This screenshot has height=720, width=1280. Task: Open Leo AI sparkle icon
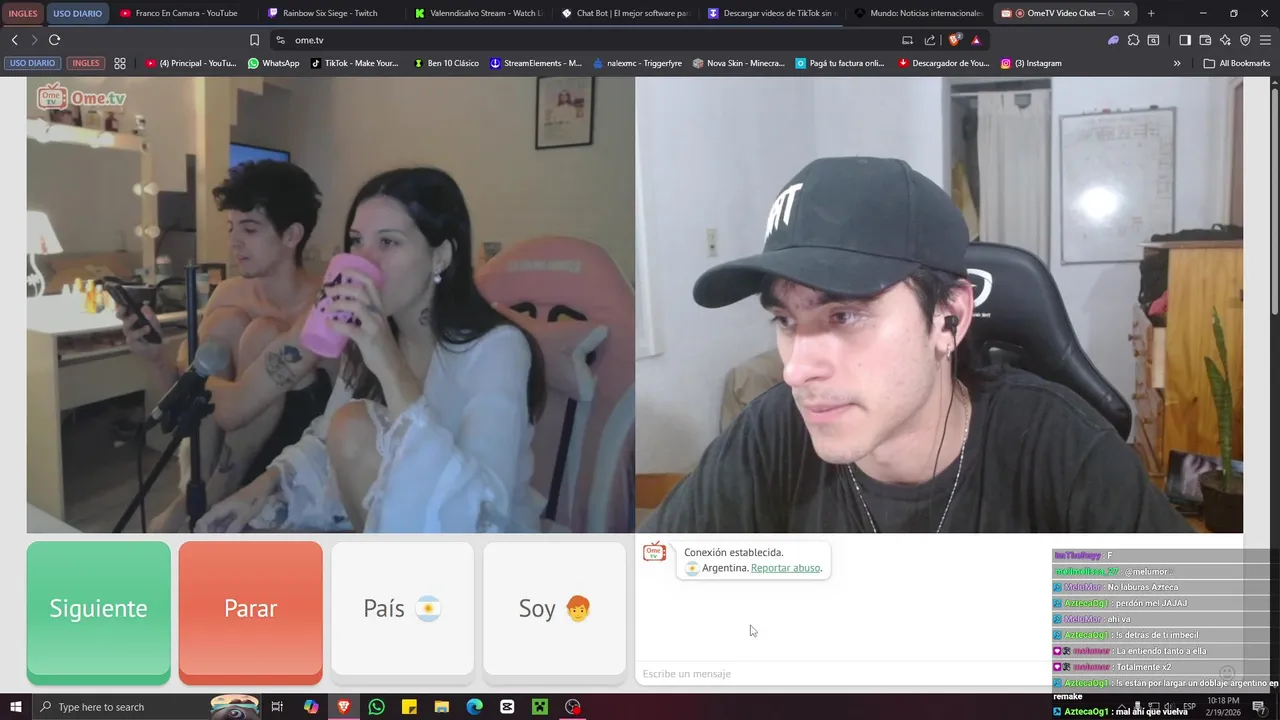(x=1225, y=40)
